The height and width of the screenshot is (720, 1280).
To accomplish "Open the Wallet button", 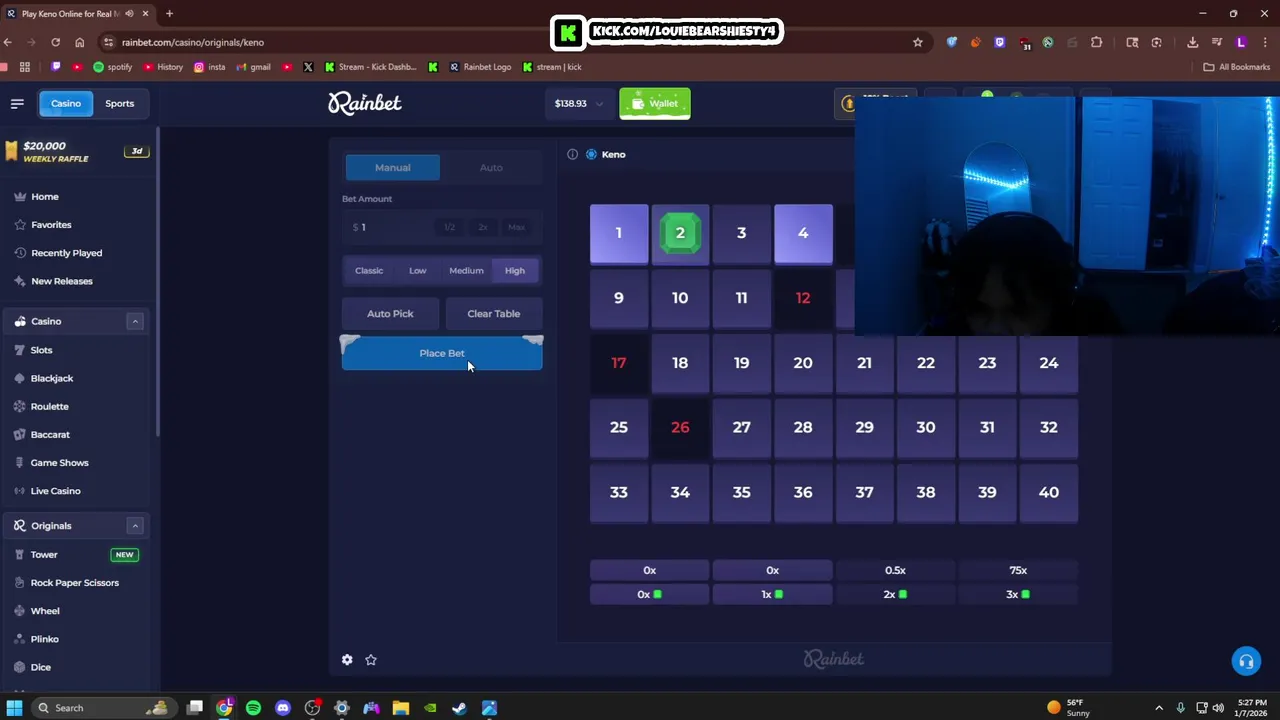I will point(655,104).
